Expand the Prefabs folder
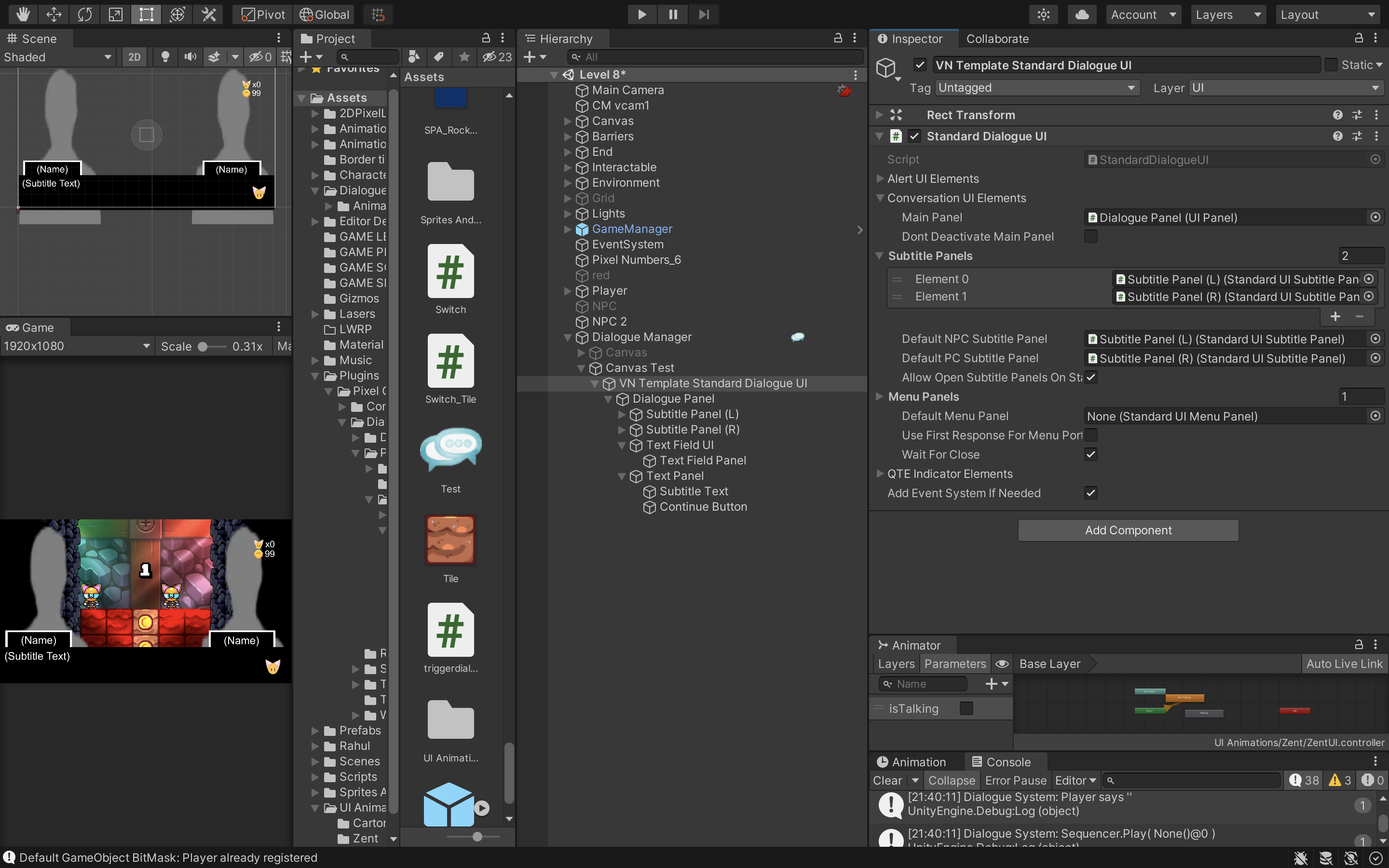 [314, 731]
